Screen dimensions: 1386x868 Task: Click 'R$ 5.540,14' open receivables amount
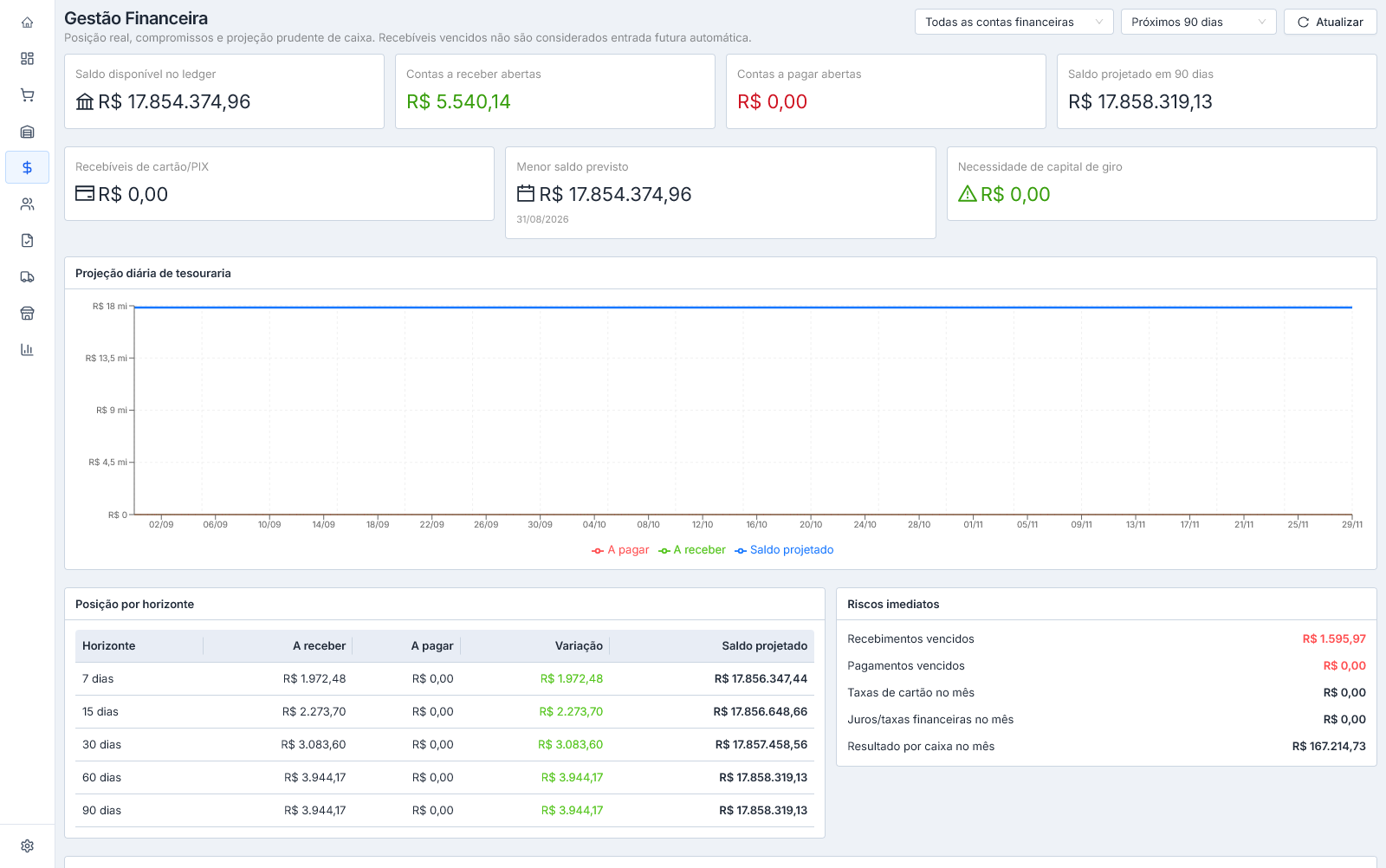point(458,102)
